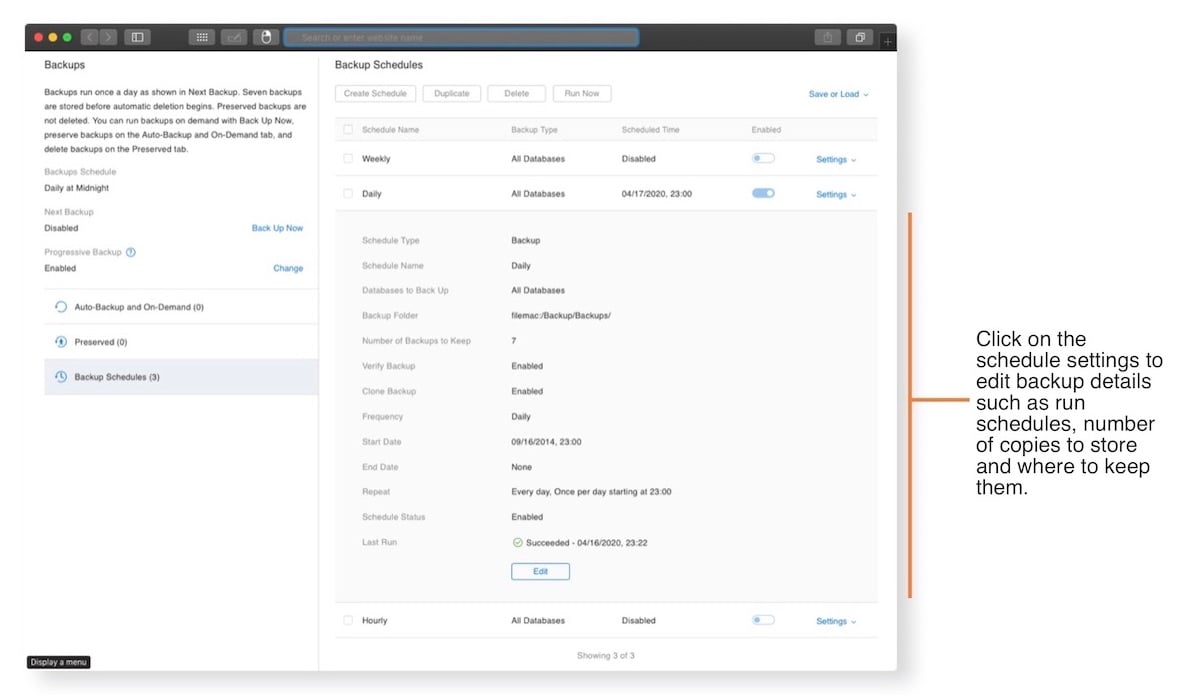The height and width of the screenshot is (695, 1193).
Task: Click the website search field
Action: coord(462,36)
